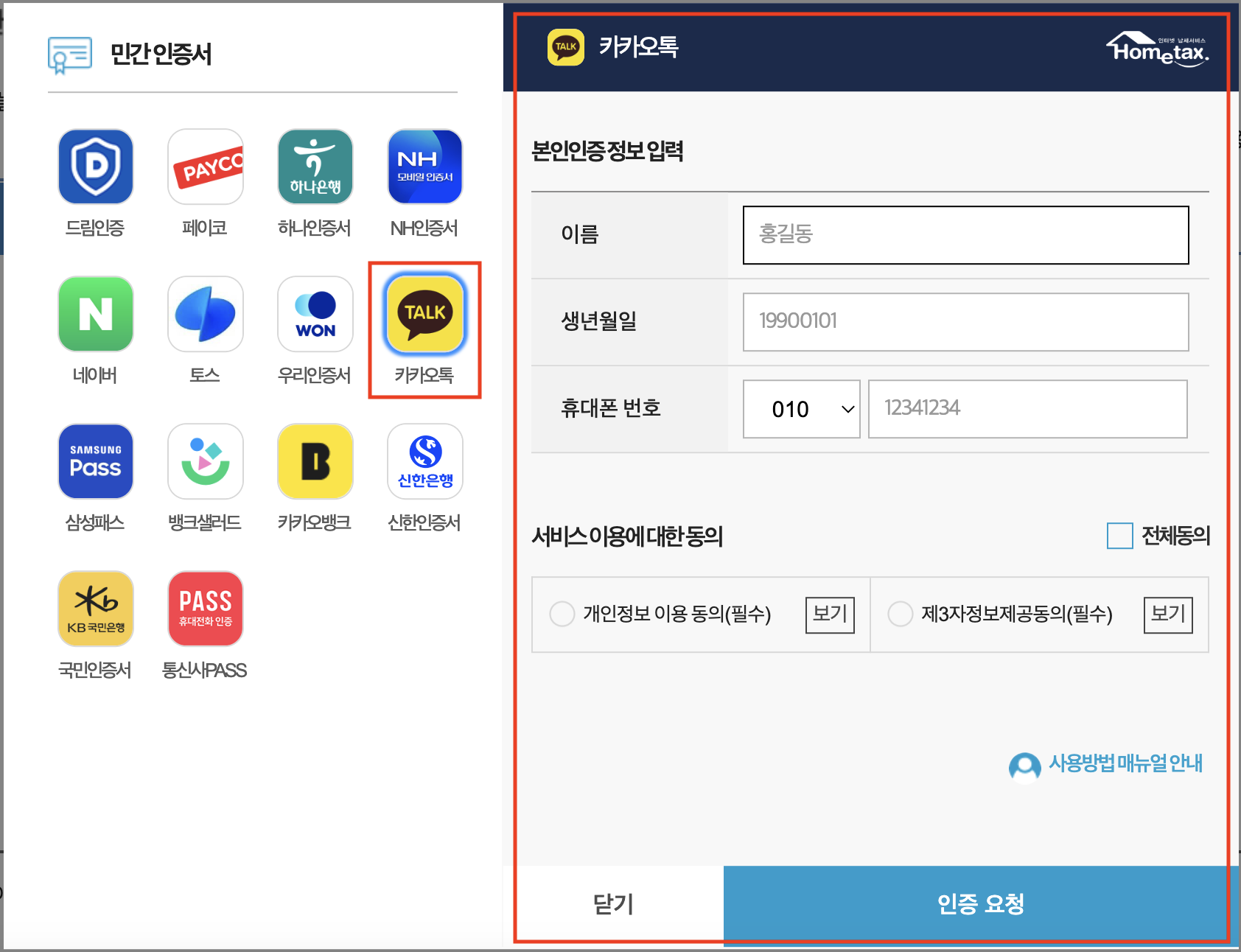Switch to 카카오톡 authentication panel
1241x952 pixels.
pos(424,314)
